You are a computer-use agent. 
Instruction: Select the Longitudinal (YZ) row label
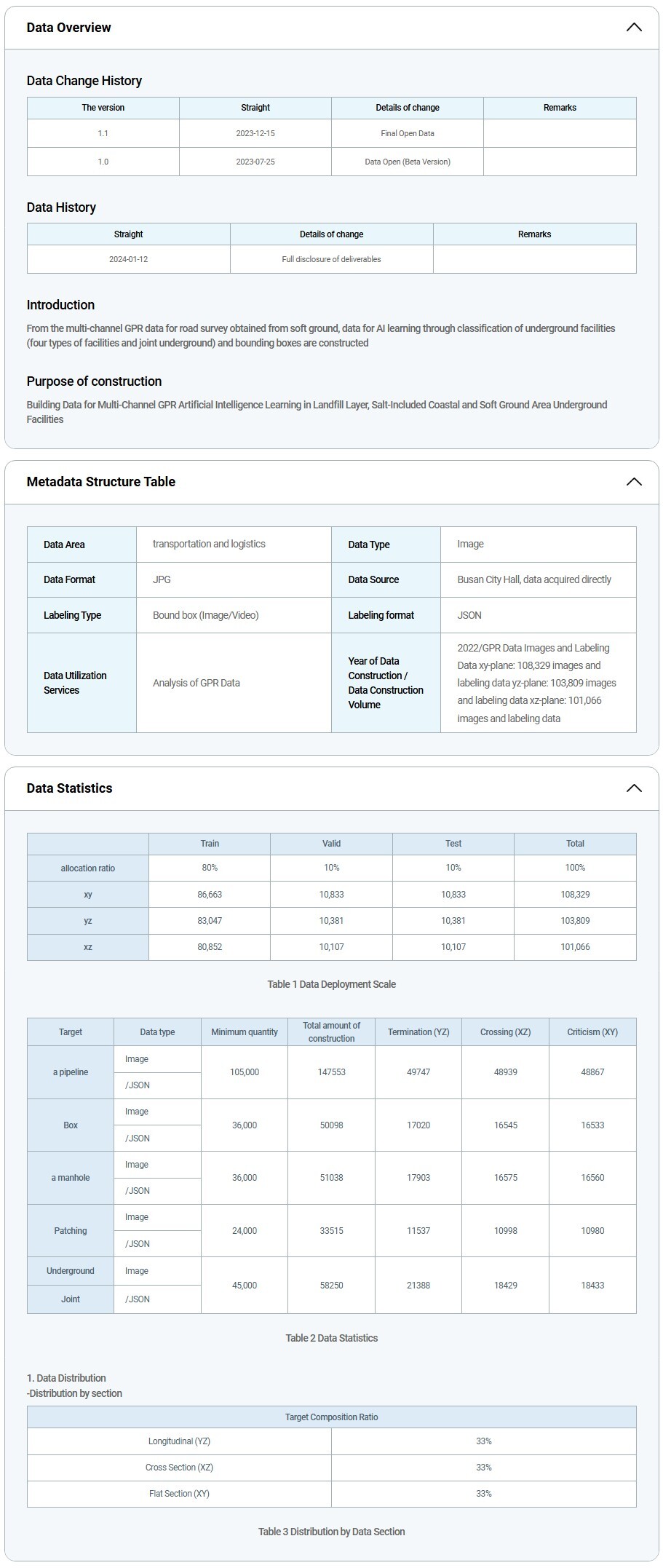tap(179, 1441)
